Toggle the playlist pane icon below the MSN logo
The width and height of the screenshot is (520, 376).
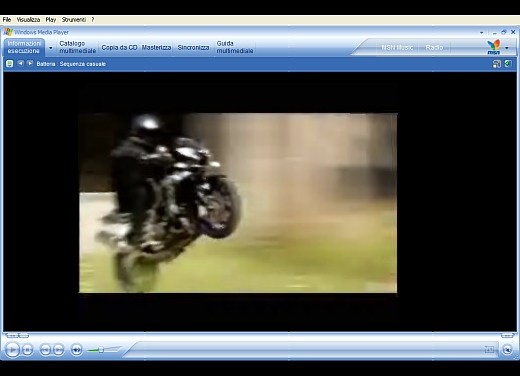click(508, 63)
